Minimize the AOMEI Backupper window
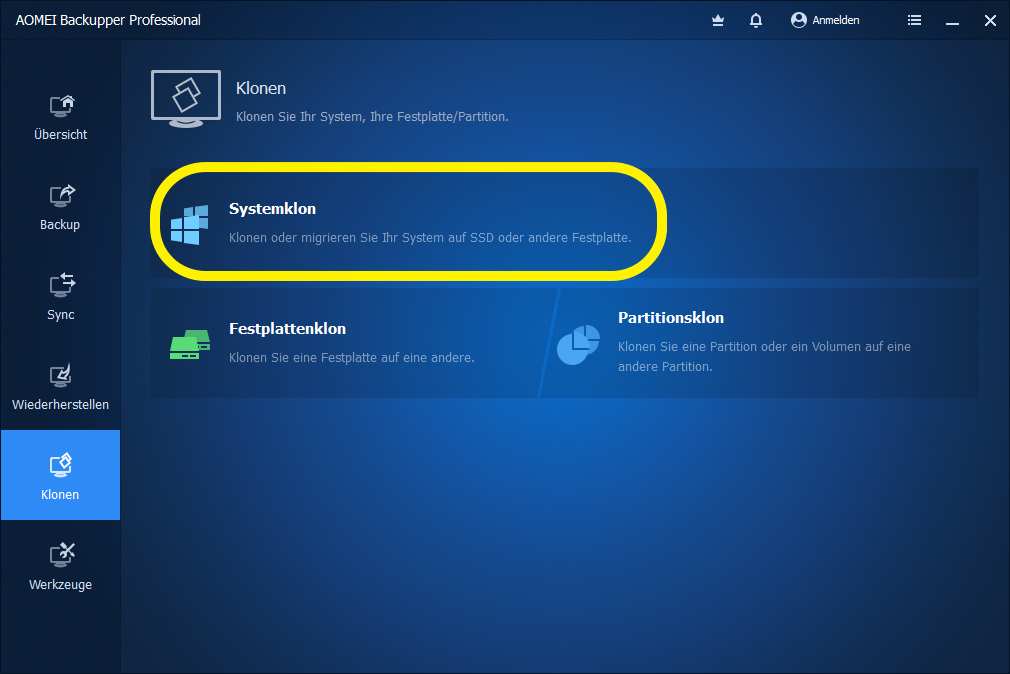This screenshot has height=674, width=1010. coord(953,22)
